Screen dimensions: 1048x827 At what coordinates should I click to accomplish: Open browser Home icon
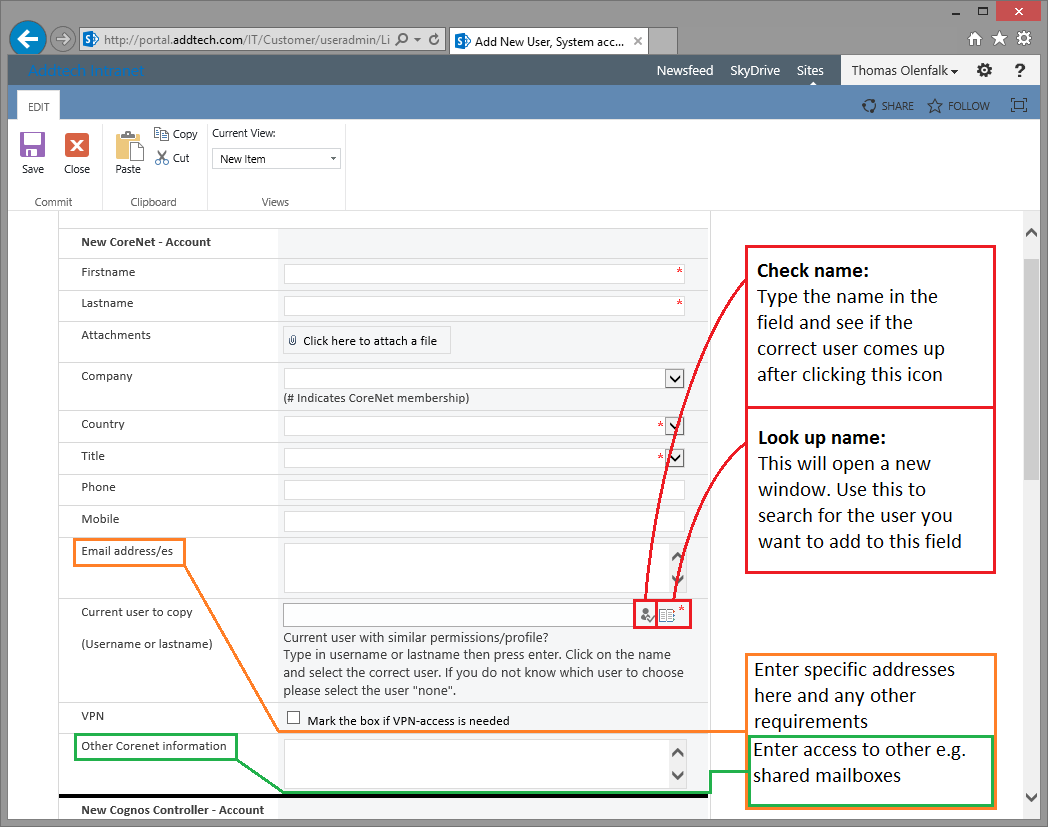[975, 39]
